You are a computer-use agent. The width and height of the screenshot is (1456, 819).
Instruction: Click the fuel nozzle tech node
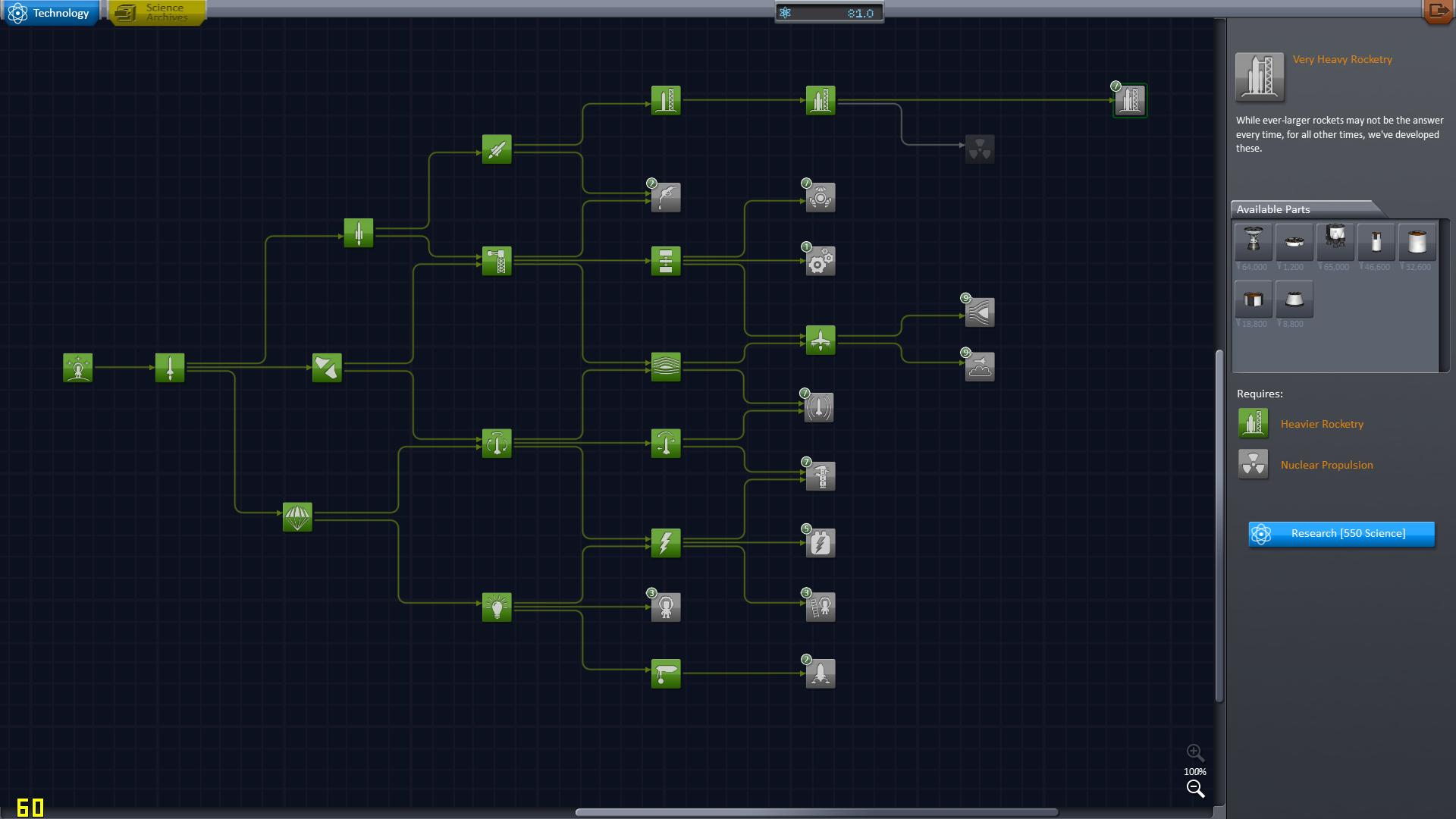click(x=665, y=198)
